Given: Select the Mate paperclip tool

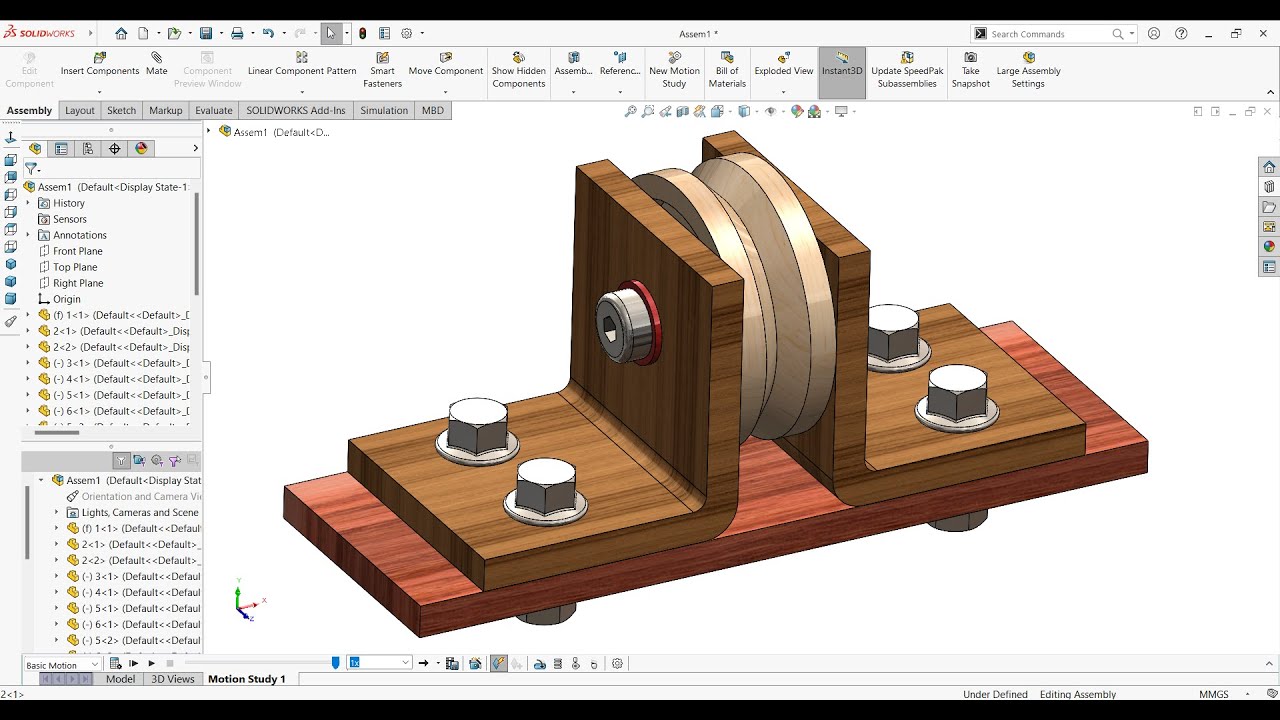Looking at the screenshot, I should (156, 64).
